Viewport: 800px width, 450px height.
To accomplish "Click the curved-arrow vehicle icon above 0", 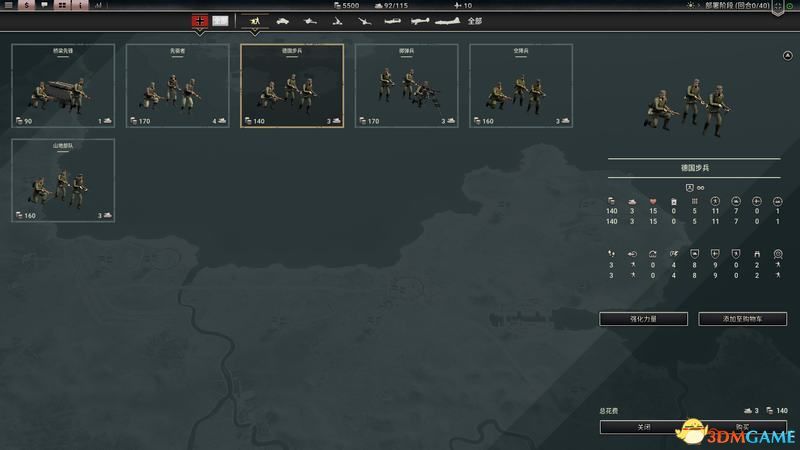I will point(653,254).
